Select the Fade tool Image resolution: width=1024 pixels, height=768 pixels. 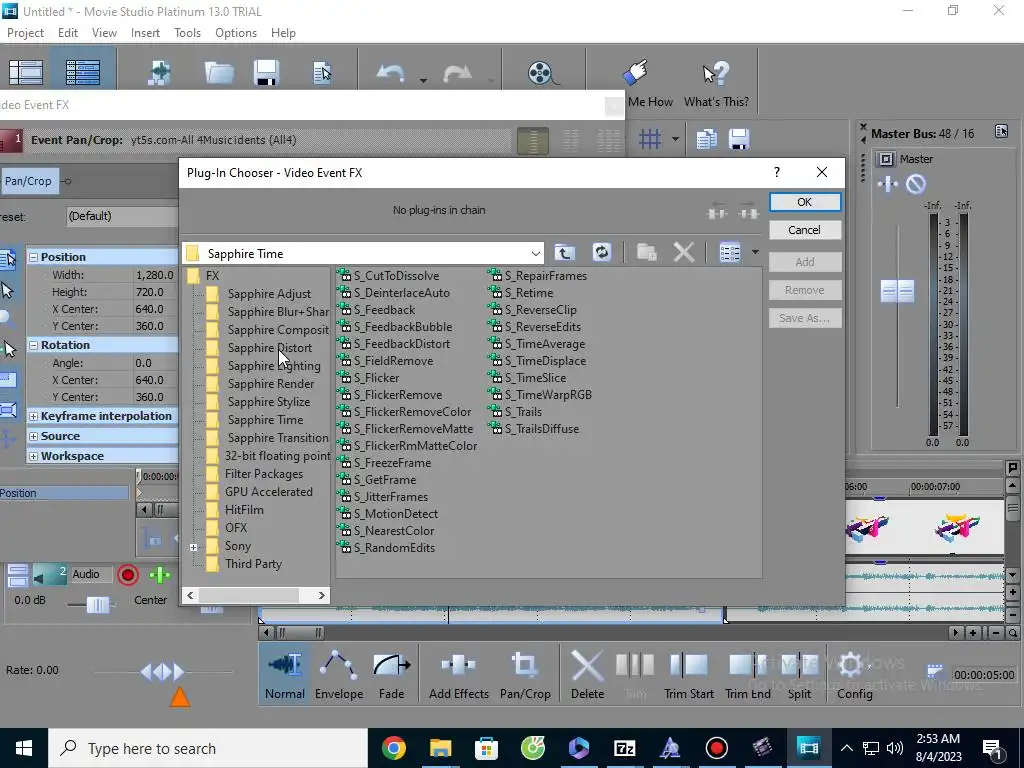[x=391, y=676]
